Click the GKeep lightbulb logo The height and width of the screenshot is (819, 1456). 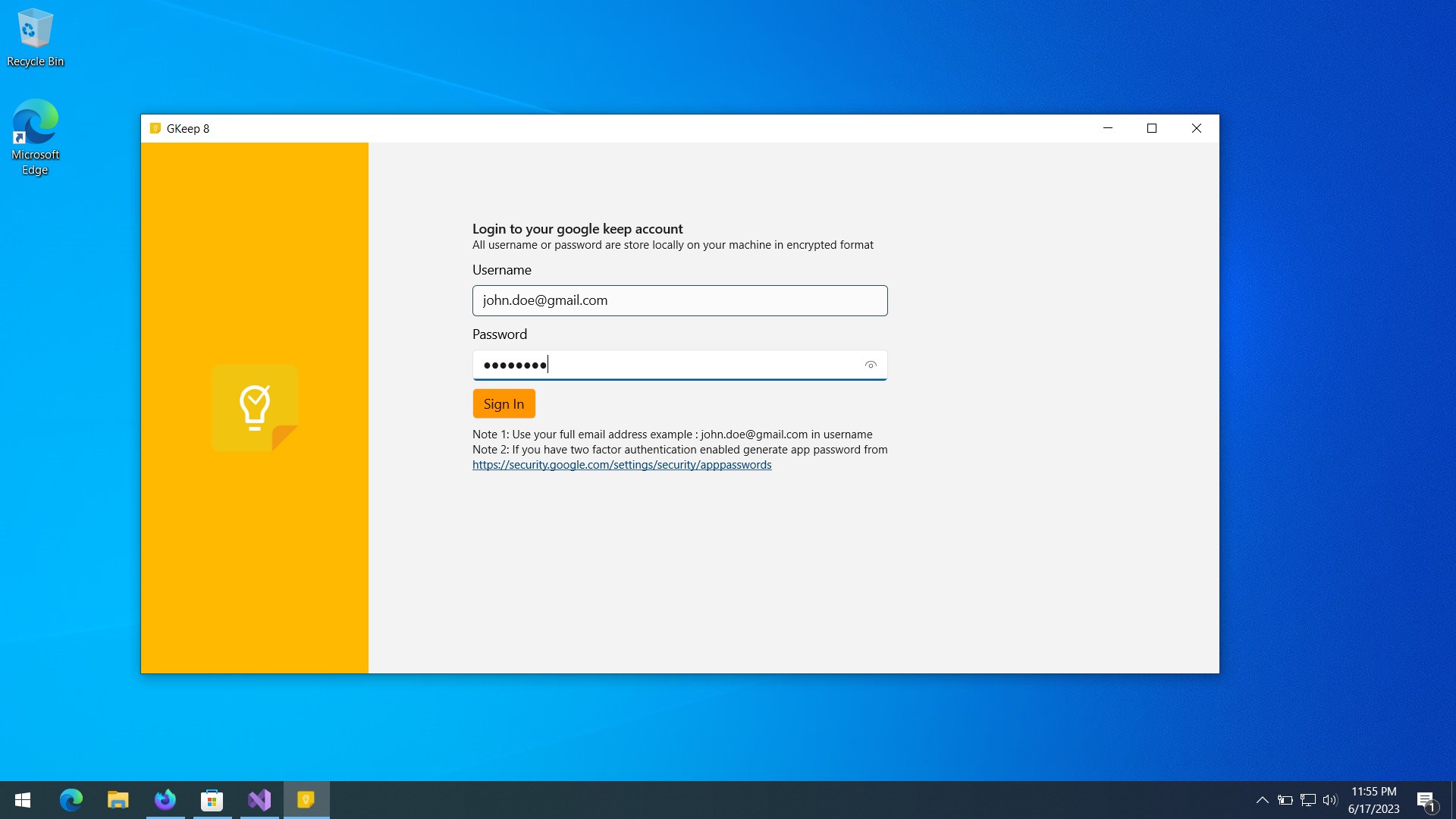(x=255, y=408)
